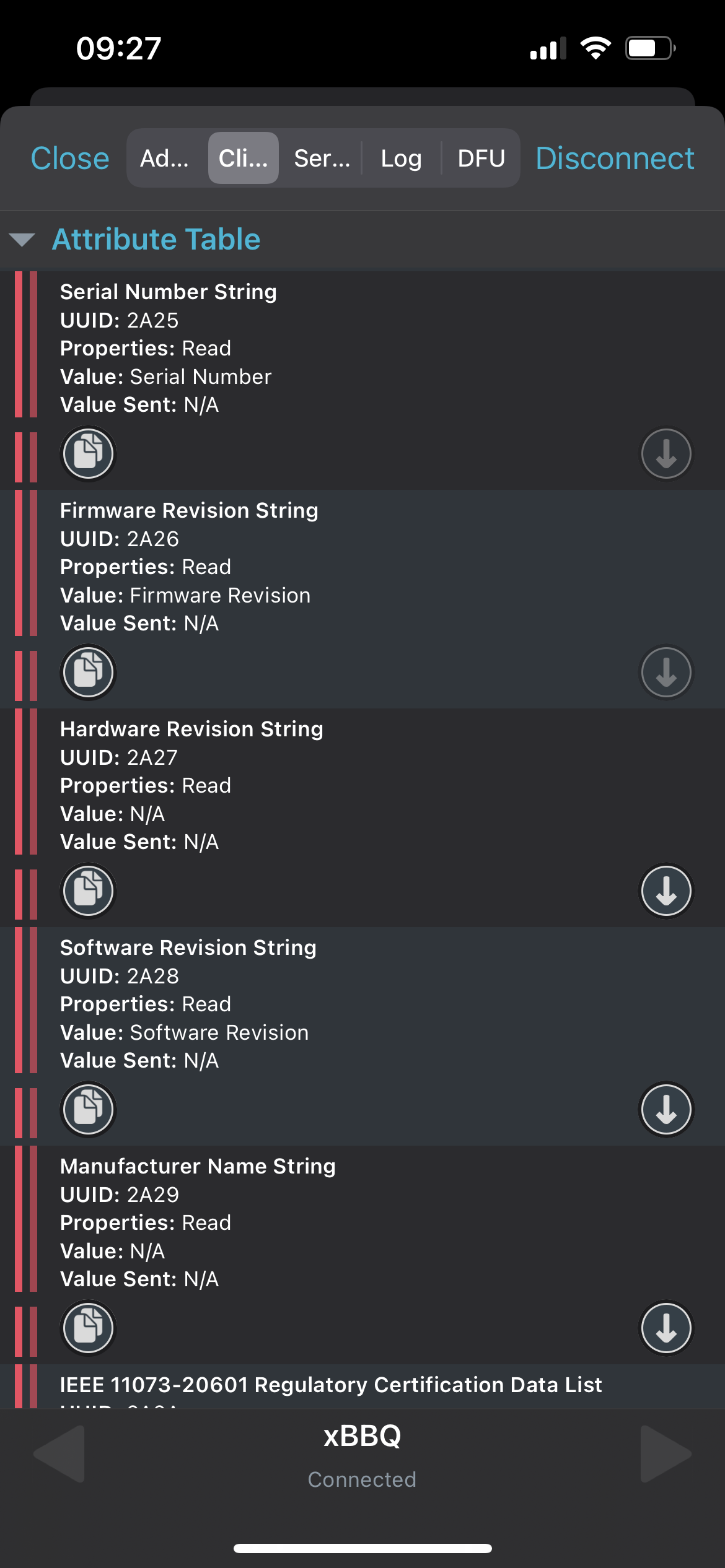
Task: Go to the next device arrow
Action: tap(666, 1453)
